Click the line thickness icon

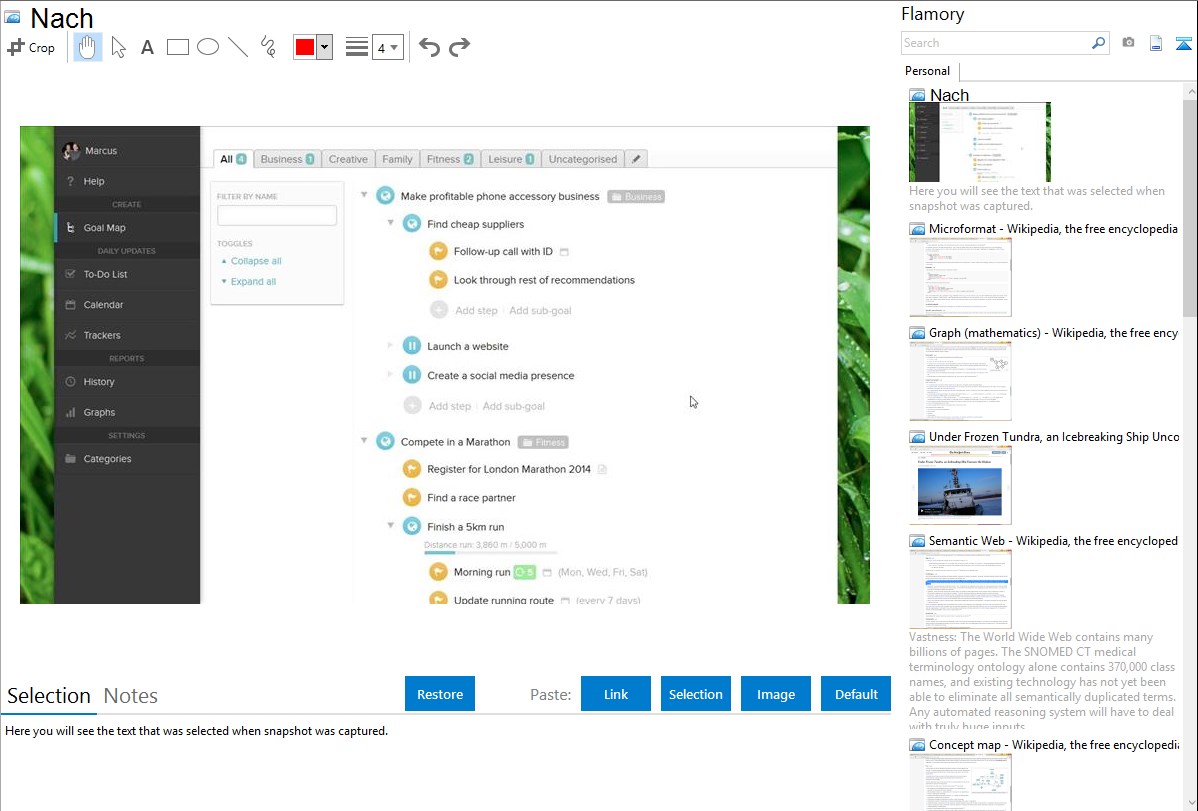coord(357,47)
